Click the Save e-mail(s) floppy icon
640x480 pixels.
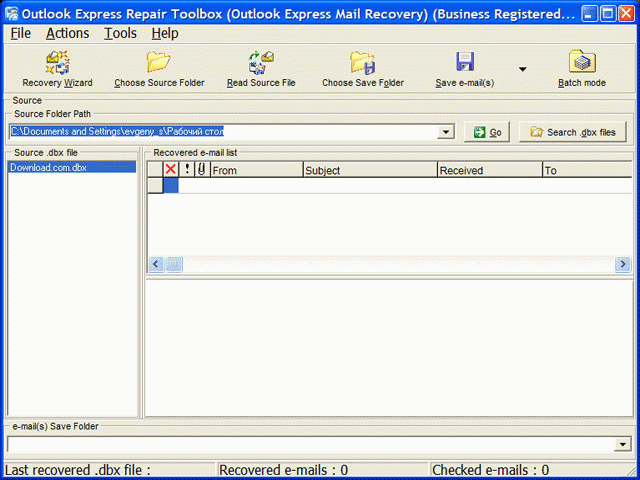pyautogui.click(x=465, y=62)
